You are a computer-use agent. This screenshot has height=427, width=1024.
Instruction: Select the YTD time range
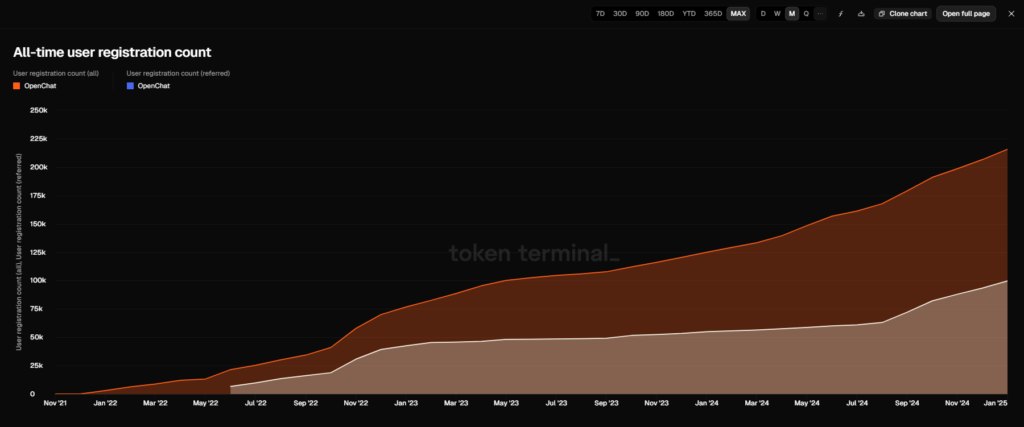point(689,14)
